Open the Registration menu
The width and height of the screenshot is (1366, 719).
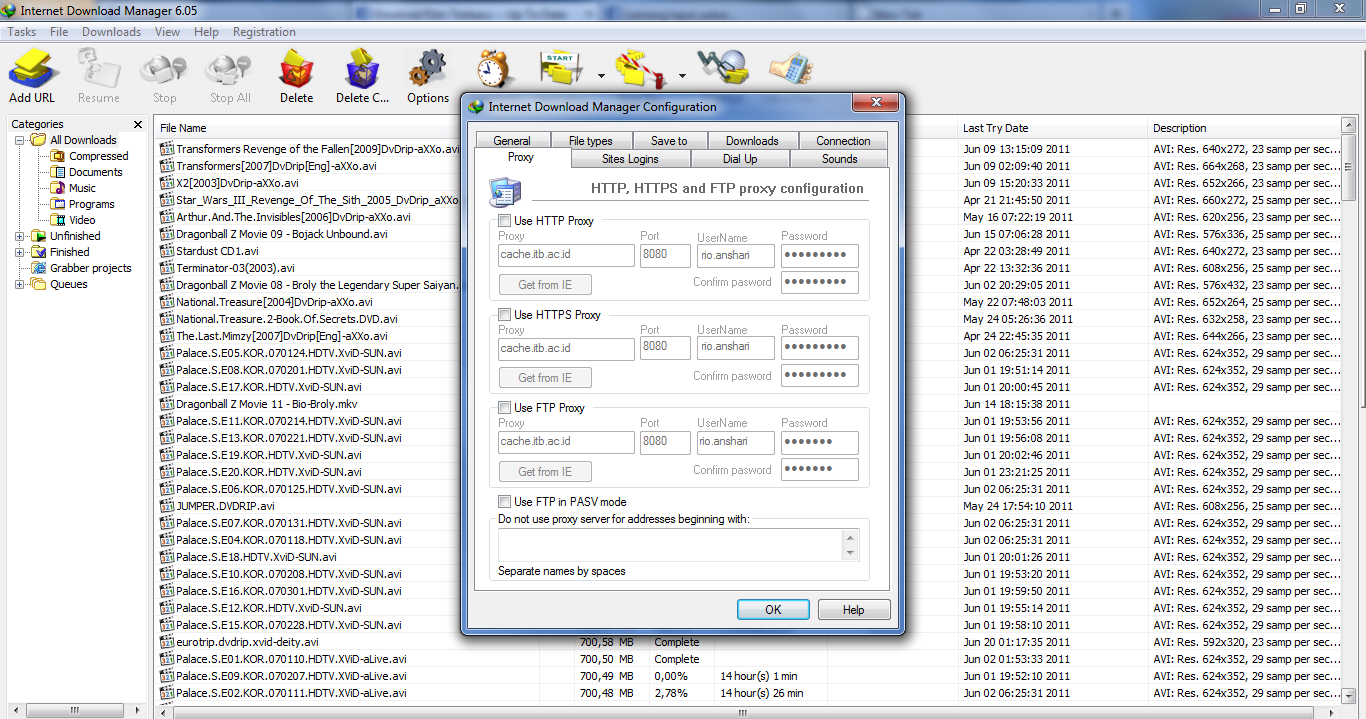click(264, 32)
